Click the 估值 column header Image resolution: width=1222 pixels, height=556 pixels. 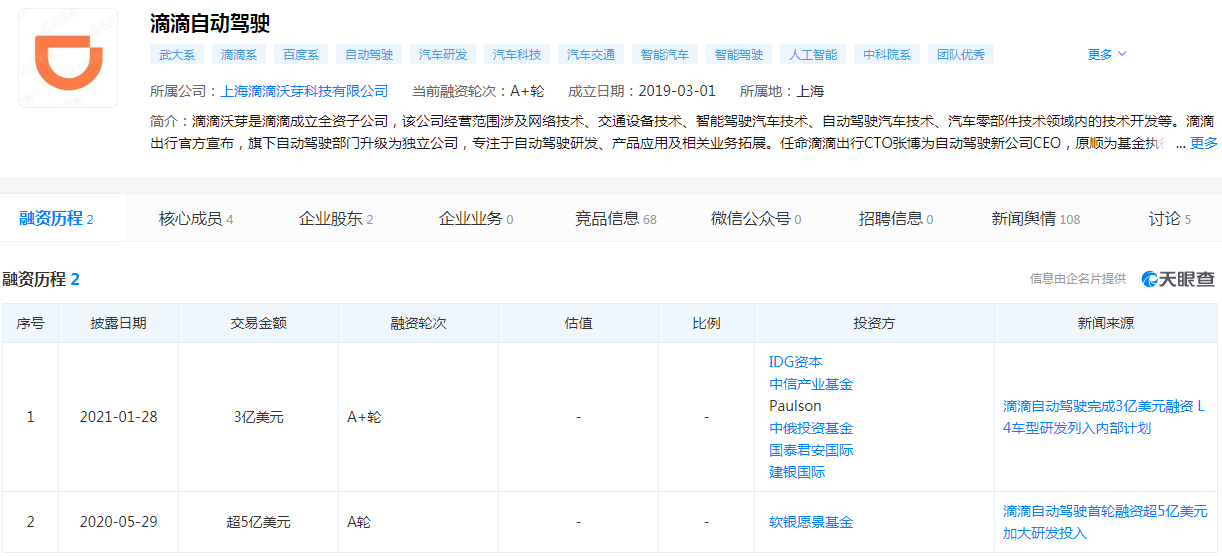578,323
